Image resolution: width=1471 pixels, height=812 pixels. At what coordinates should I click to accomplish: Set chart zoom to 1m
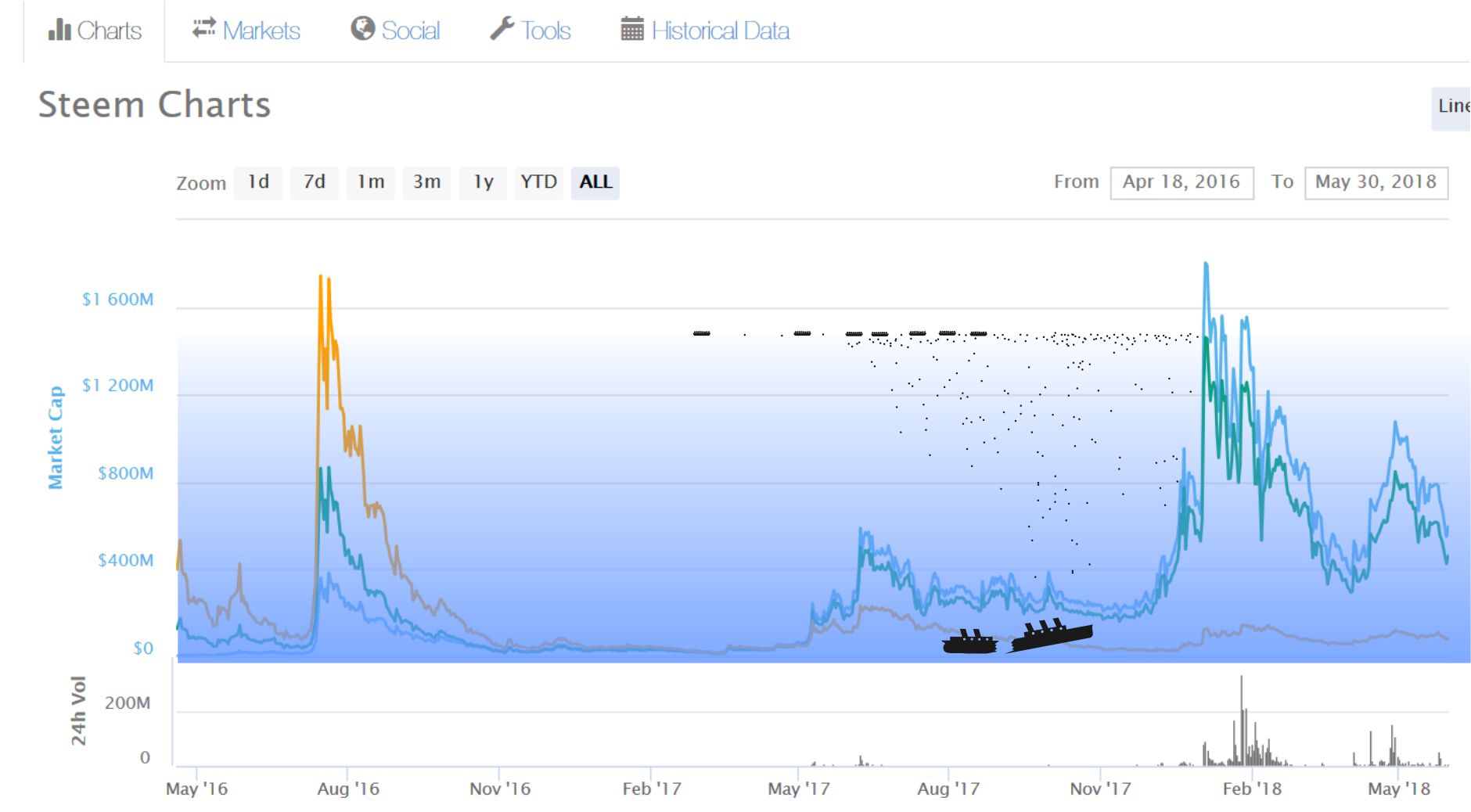(x=371, y=182)
